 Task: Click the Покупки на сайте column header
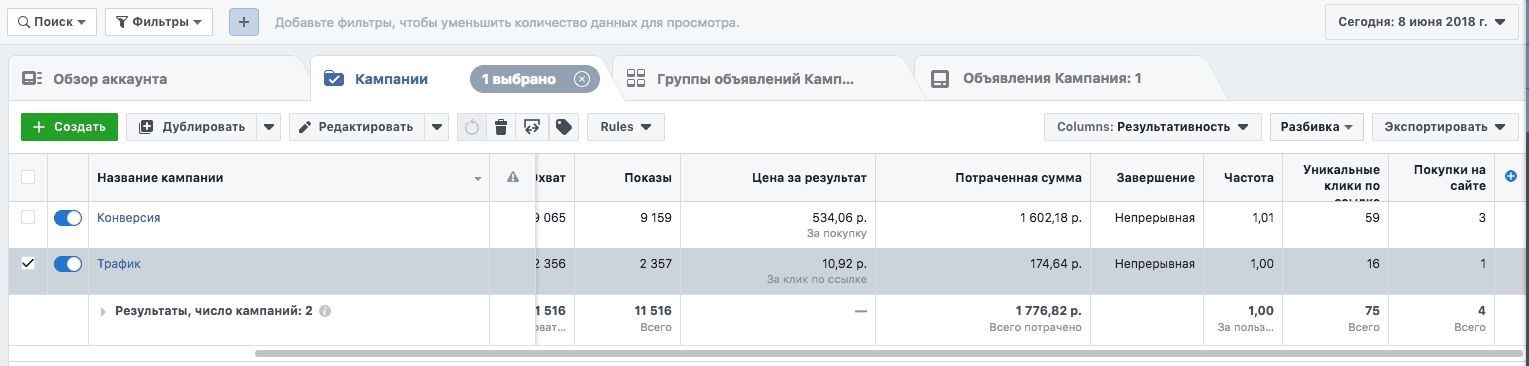coord(1441,177)
